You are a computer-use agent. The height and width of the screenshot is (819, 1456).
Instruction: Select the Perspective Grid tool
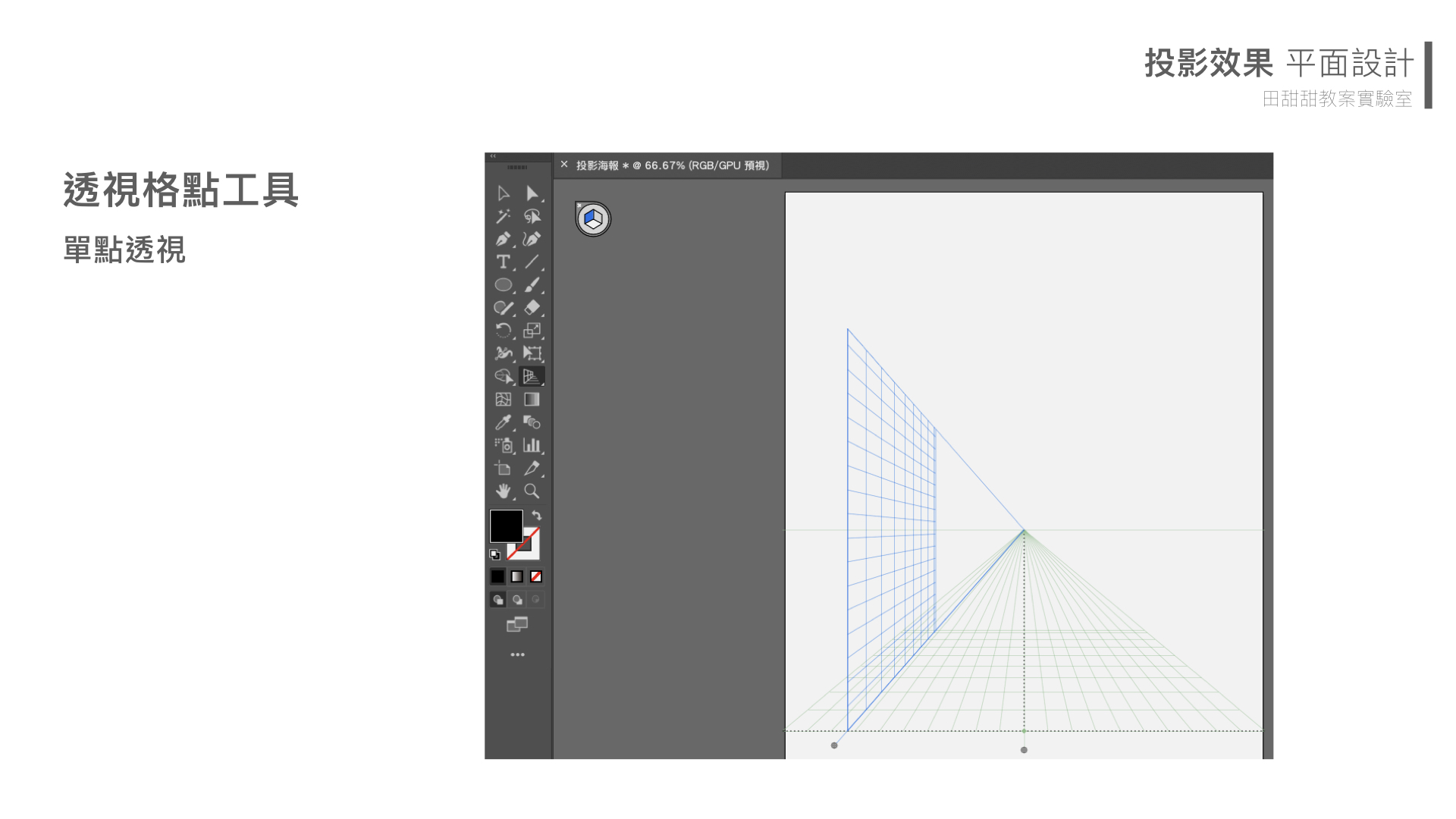coord(532,376)
